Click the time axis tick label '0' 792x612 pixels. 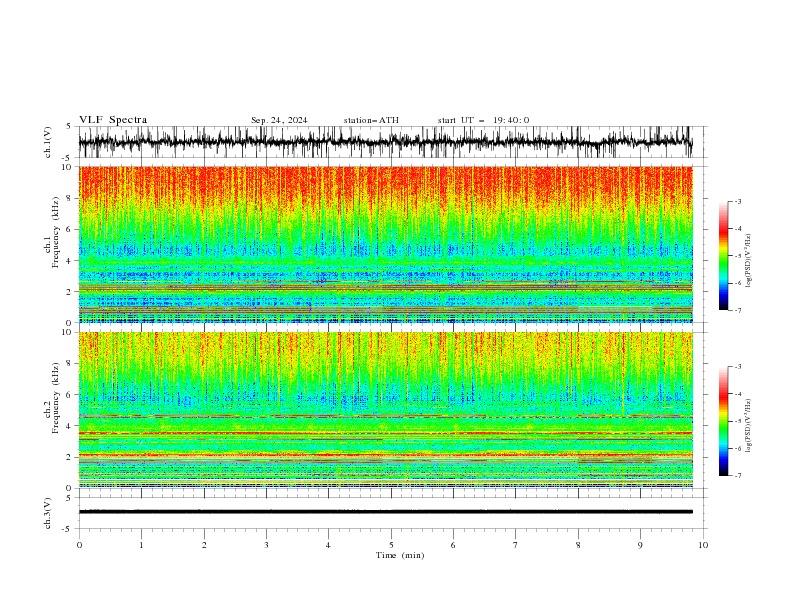(79, 545)
